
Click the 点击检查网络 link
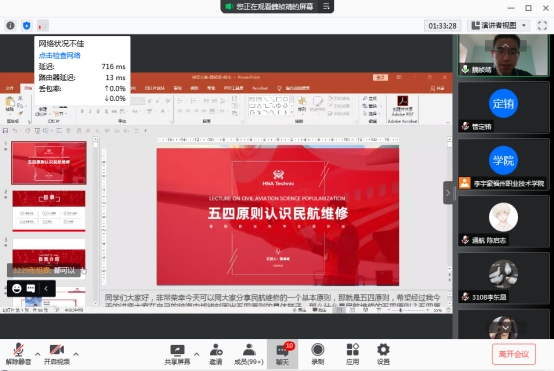[60, 55]
